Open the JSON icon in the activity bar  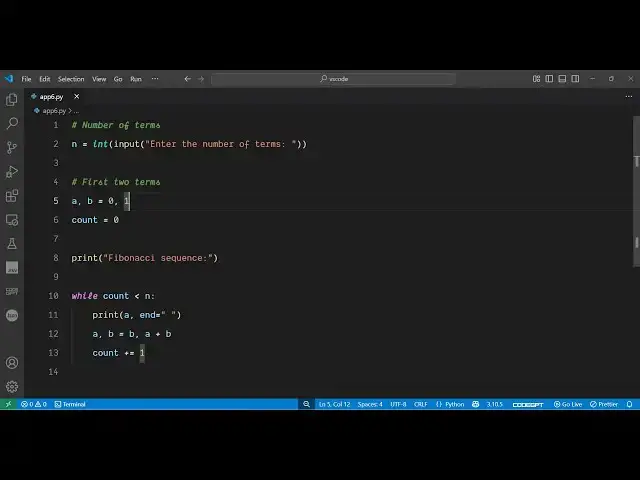click(12, 268)
